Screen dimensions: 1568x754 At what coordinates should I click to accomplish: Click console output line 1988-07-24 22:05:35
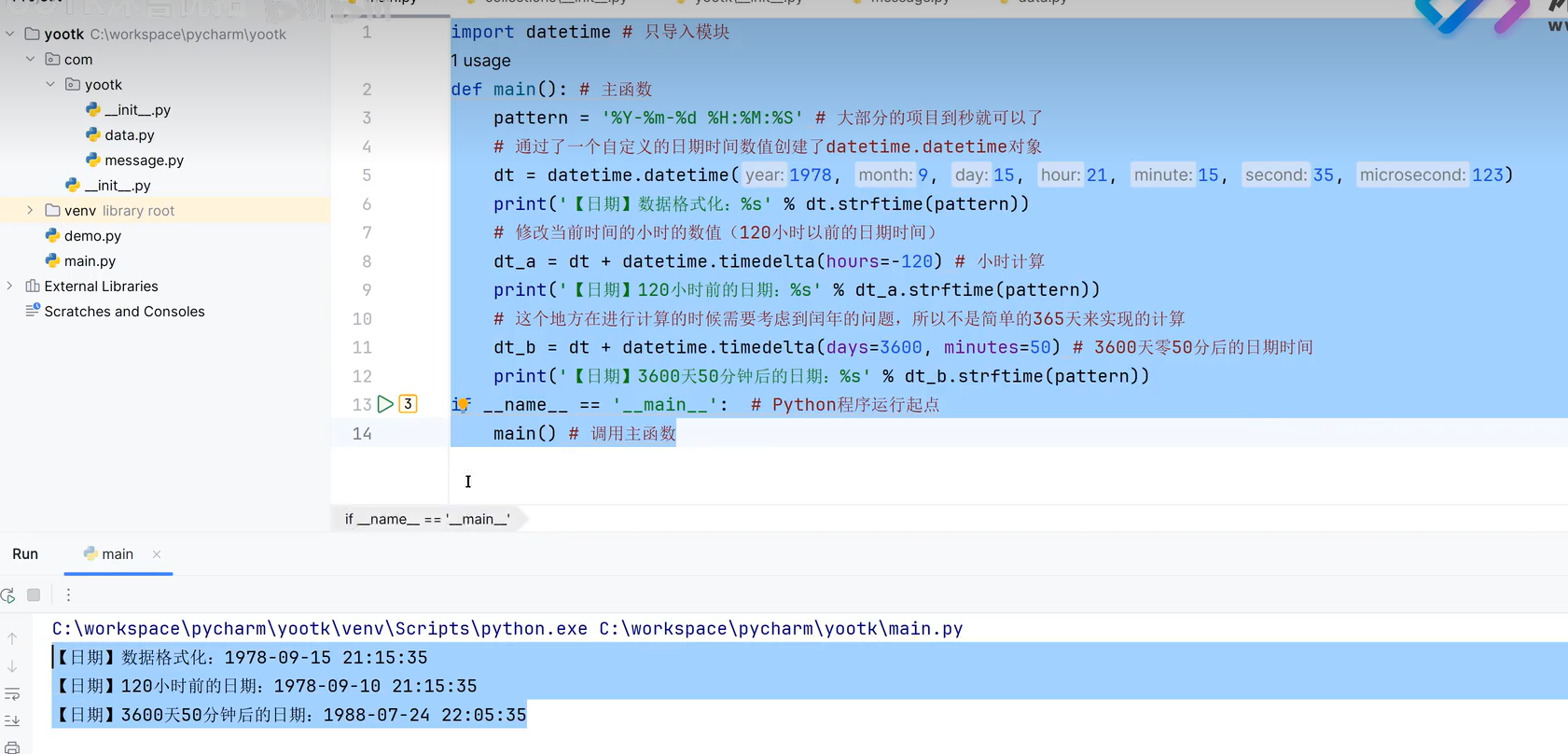tap(290, 715)
